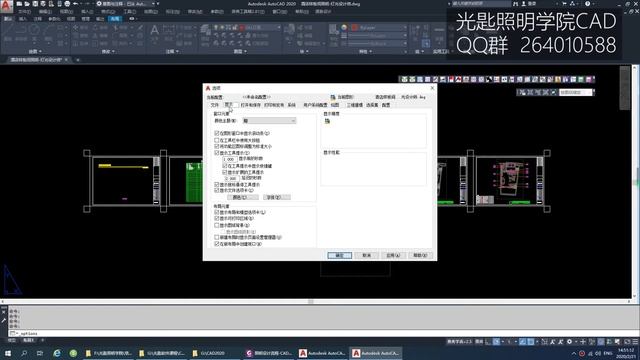
Task: Click the vertical scrollbar of the drawing area
Action: coord(634,182)
